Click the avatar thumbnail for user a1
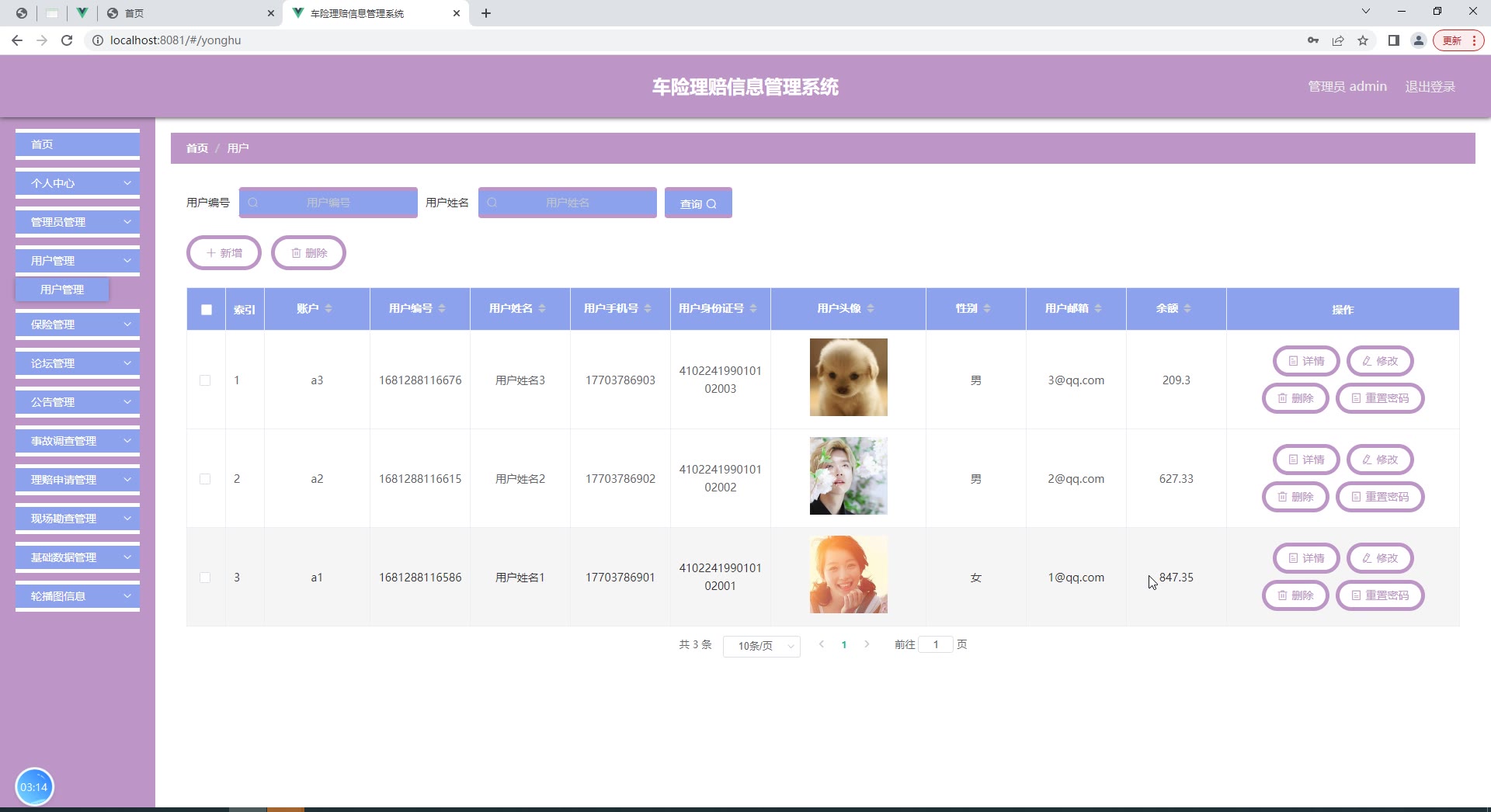Image resolution: width=1491 pixels, height=812 pixels. (848, 574)
